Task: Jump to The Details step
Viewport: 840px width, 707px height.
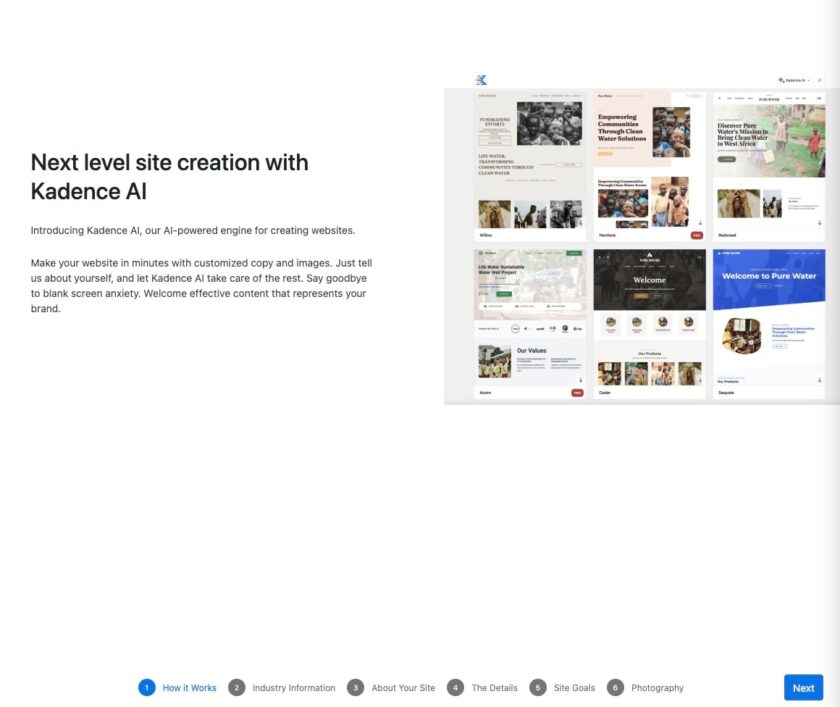Action: 494,688
